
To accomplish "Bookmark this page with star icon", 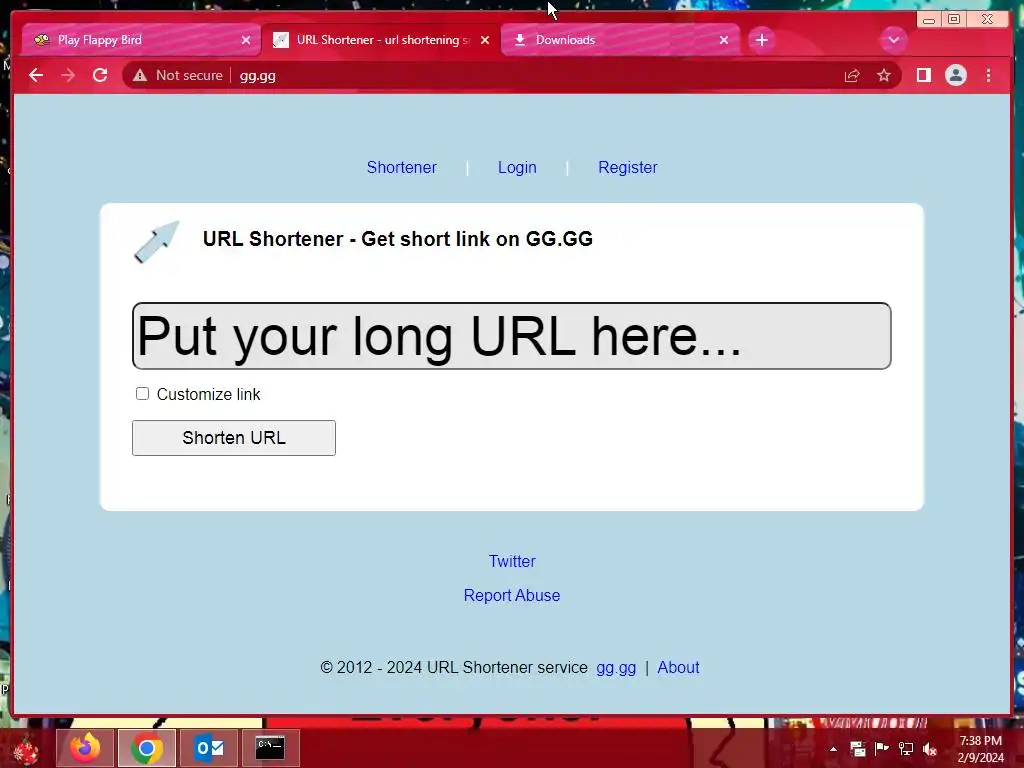I will click(884, 76).
